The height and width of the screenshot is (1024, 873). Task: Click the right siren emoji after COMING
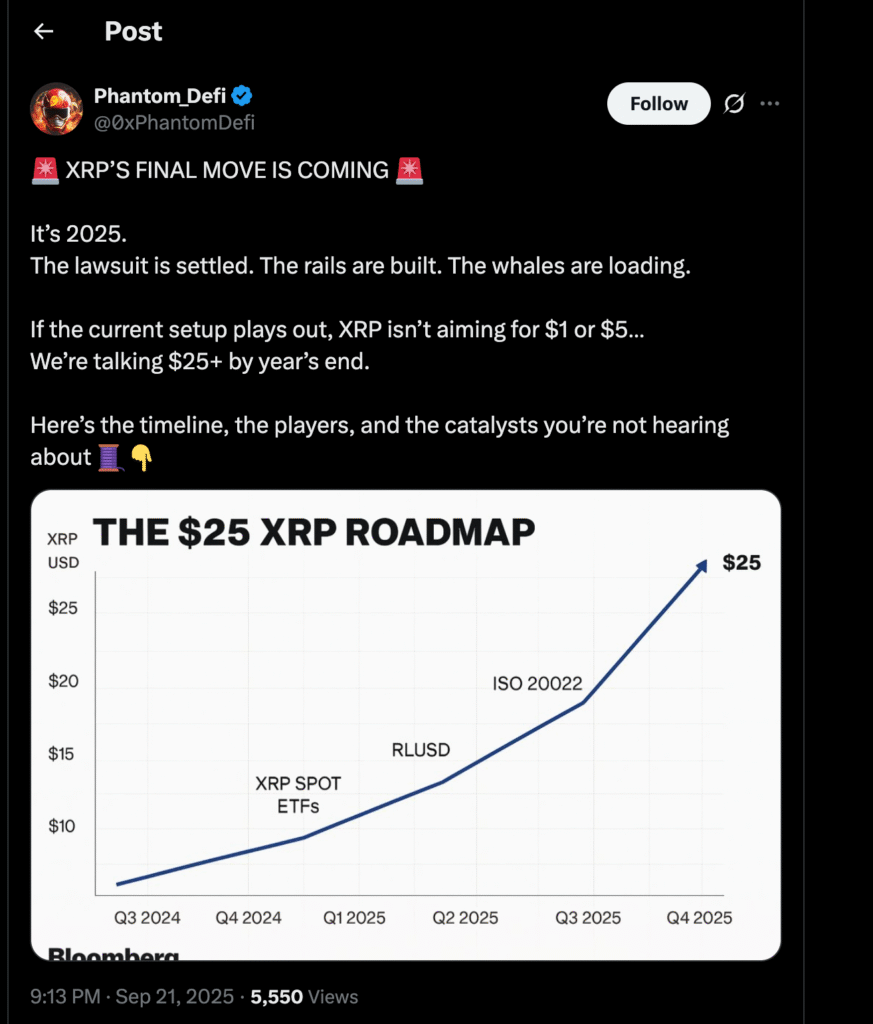pyautogui.click(x=409, y=171)
